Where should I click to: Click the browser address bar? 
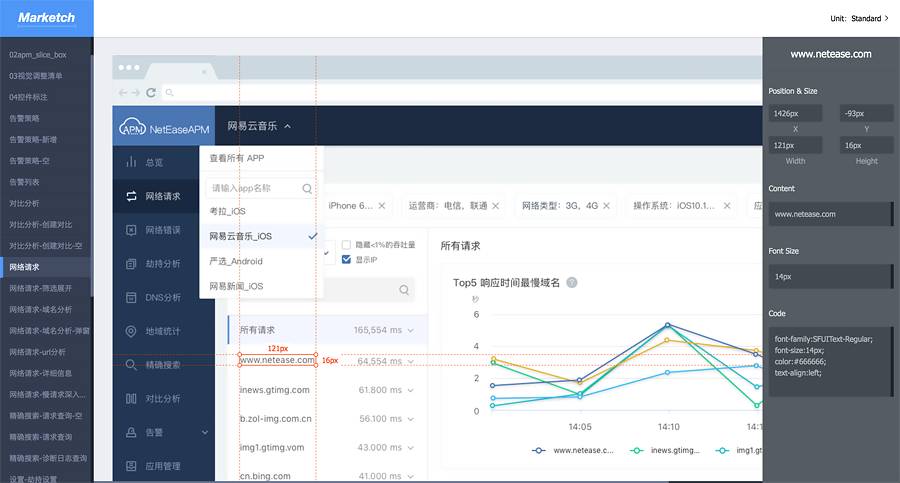[x=461, y=92]
